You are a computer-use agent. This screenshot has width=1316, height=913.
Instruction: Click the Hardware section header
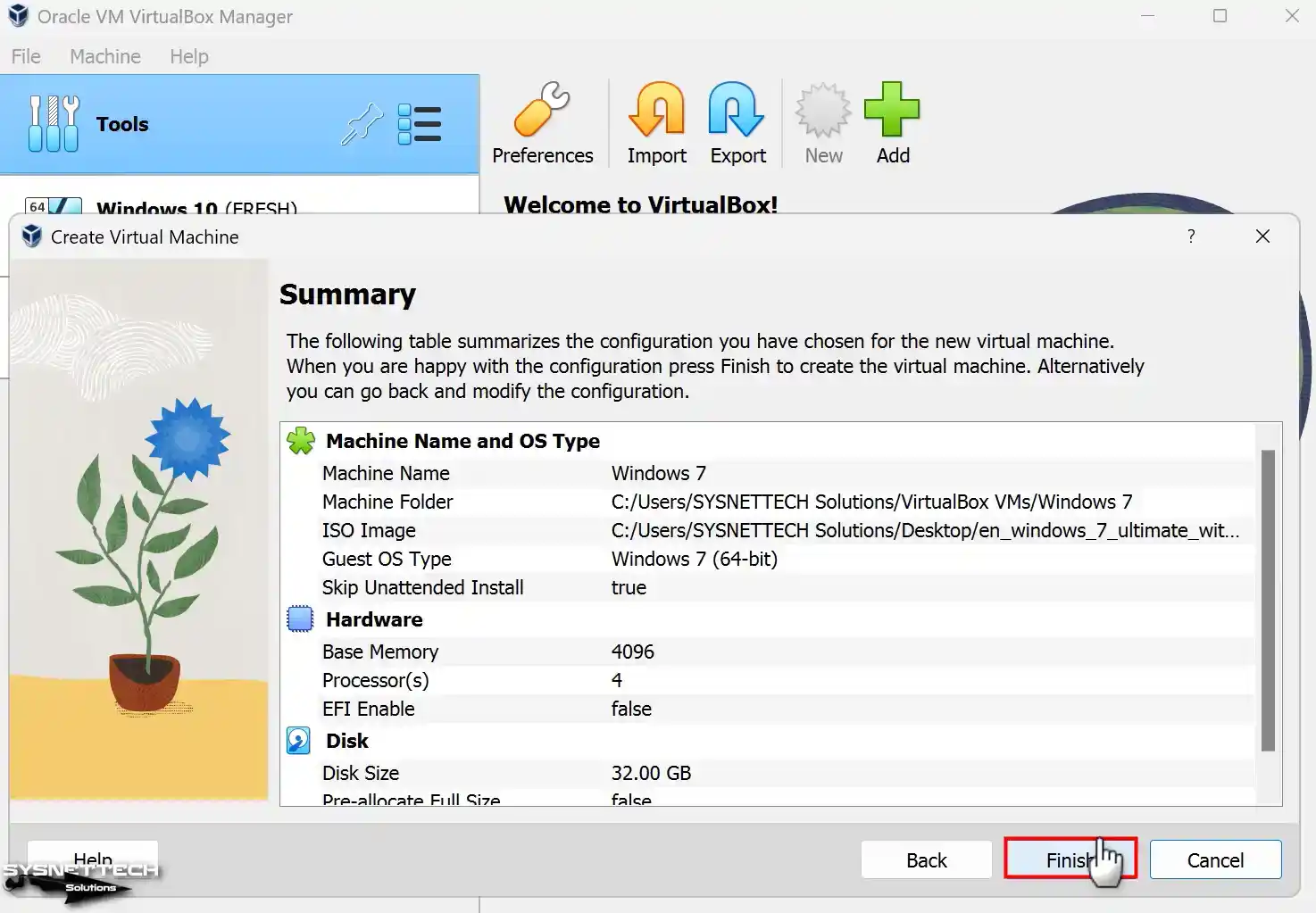tap(374, 619)
